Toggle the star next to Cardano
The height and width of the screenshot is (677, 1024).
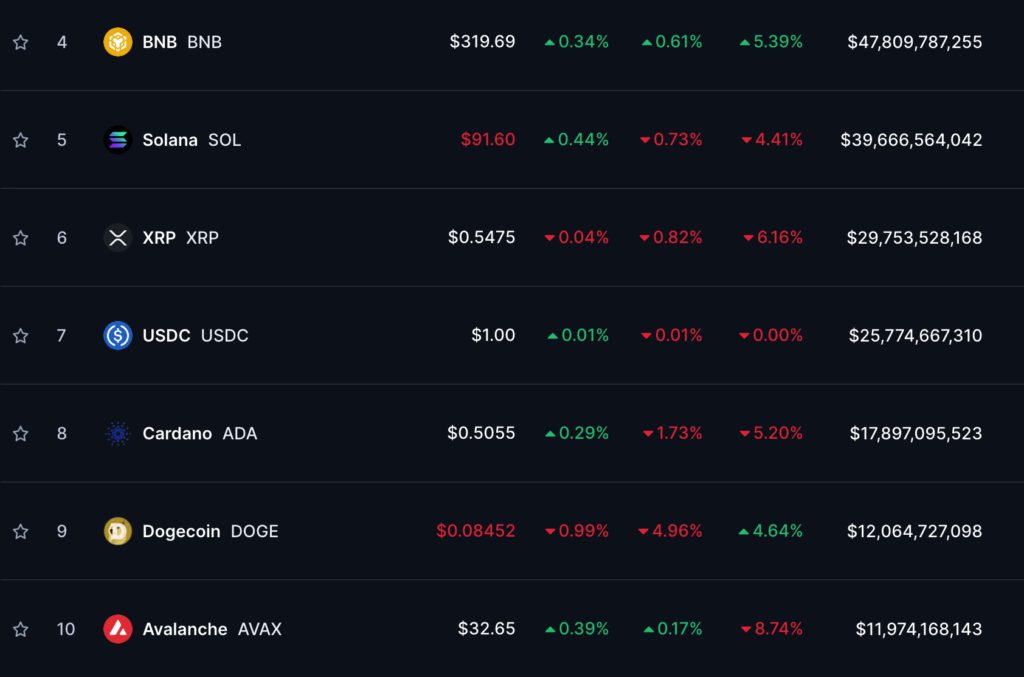click(x=20, y=434)
